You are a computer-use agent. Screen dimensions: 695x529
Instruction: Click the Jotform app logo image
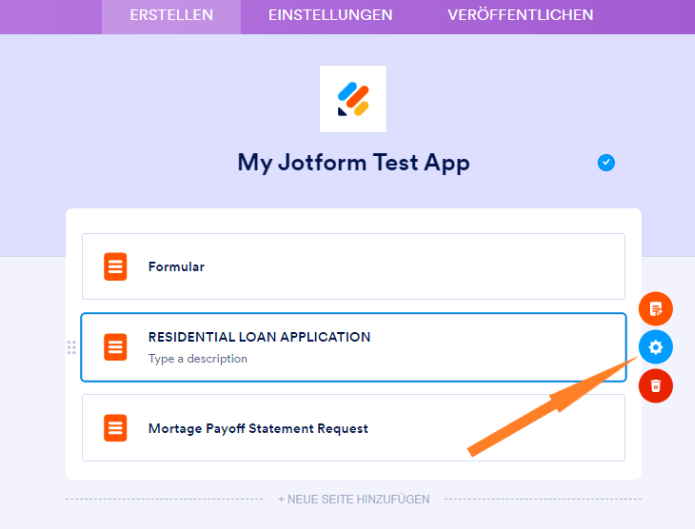[353, 99]
